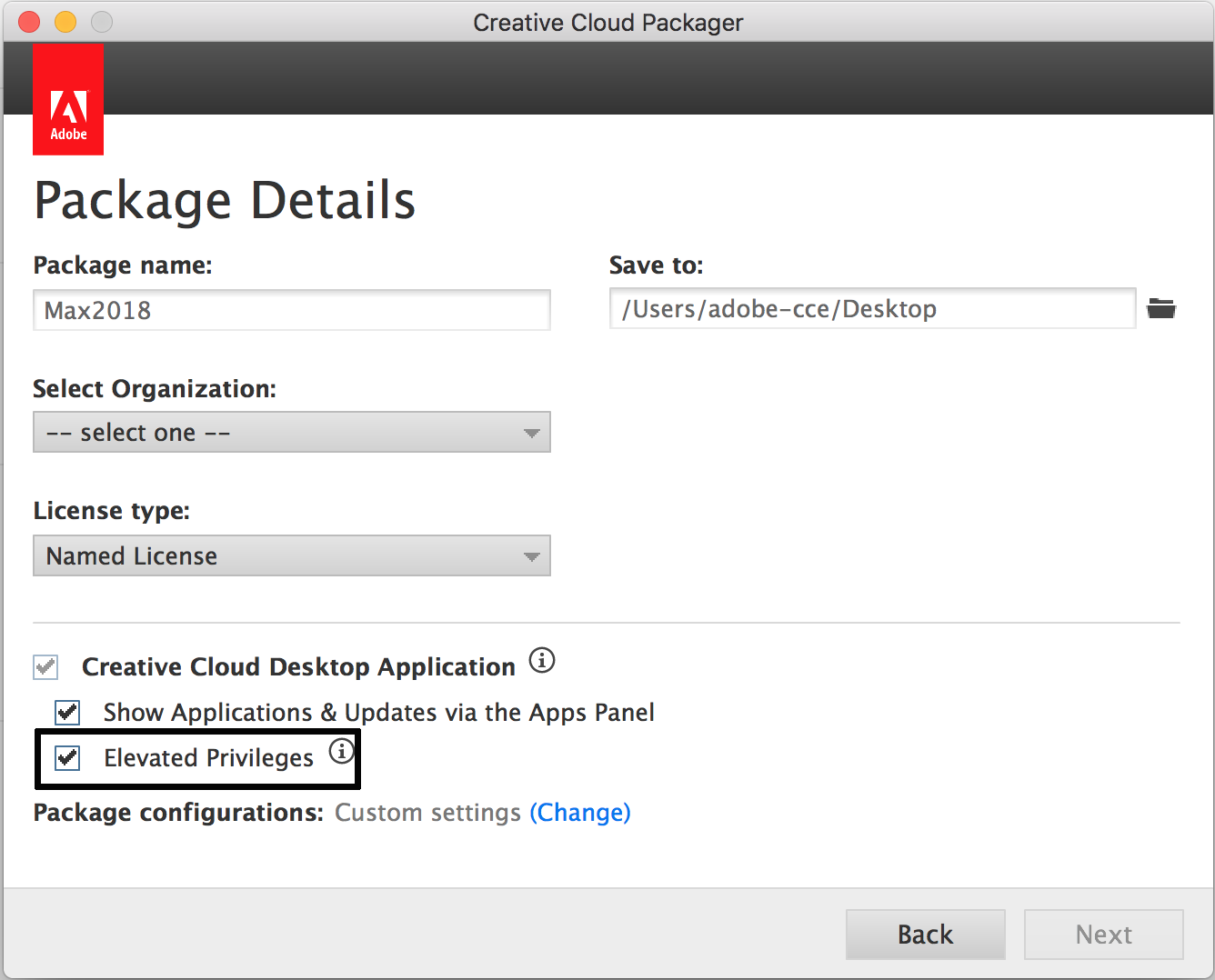
Task: Close the Creative Cloud Packager window
Action: pos(29,22)
